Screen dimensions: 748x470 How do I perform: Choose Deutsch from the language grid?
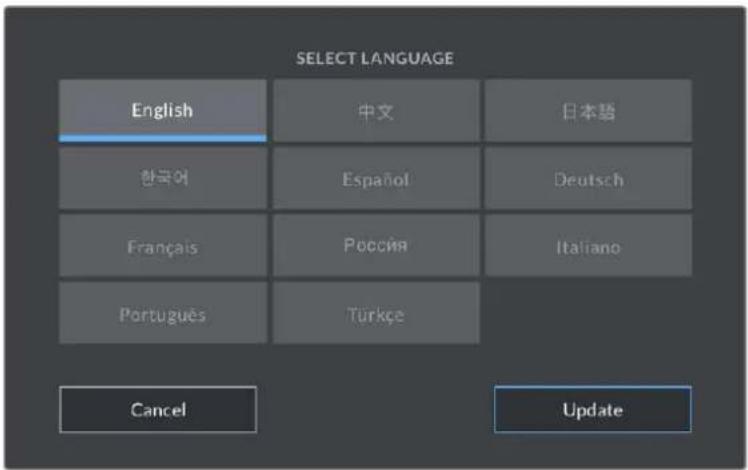click(589, 178)
